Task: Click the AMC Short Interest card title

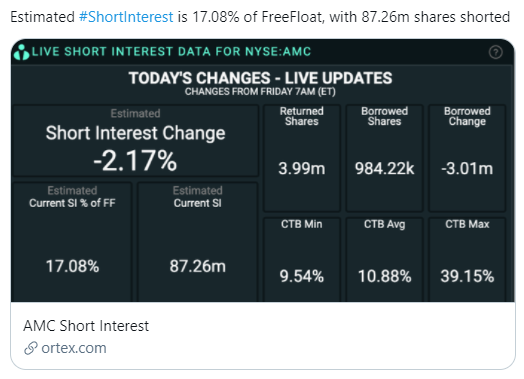Action: click(86, 326)
